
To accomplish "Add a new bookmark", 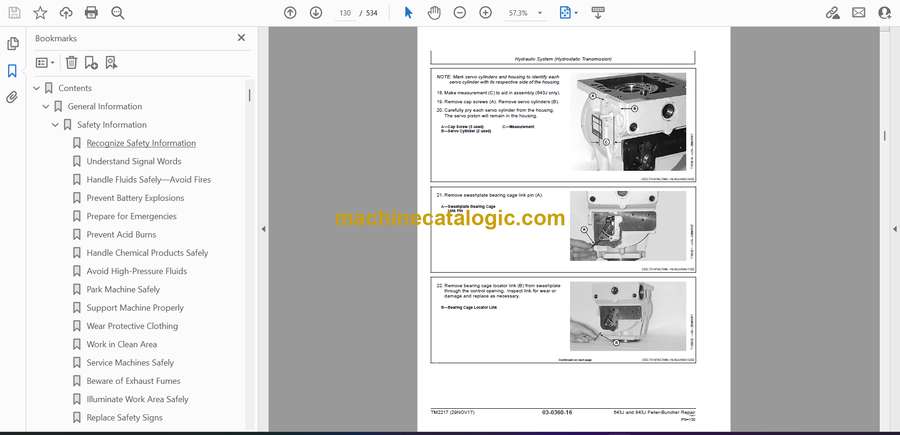I will [x=91, y=63].
